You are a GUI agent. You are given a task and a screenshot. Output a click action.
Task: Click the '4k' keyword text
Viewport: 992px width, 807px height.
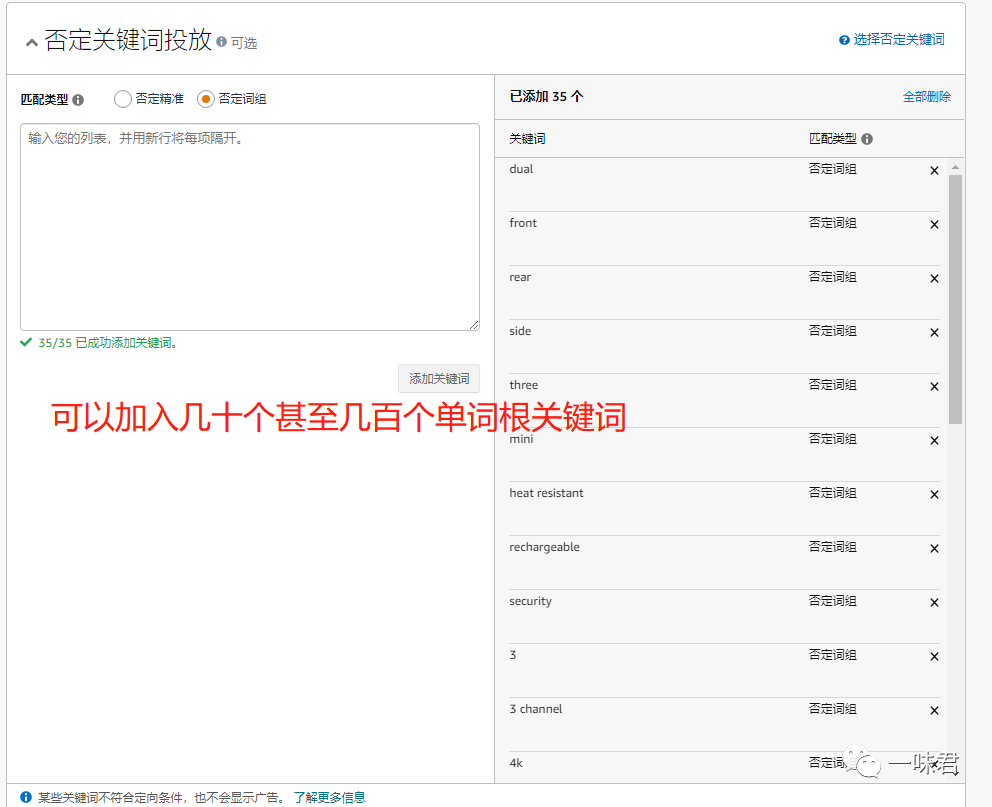[516, 763]
